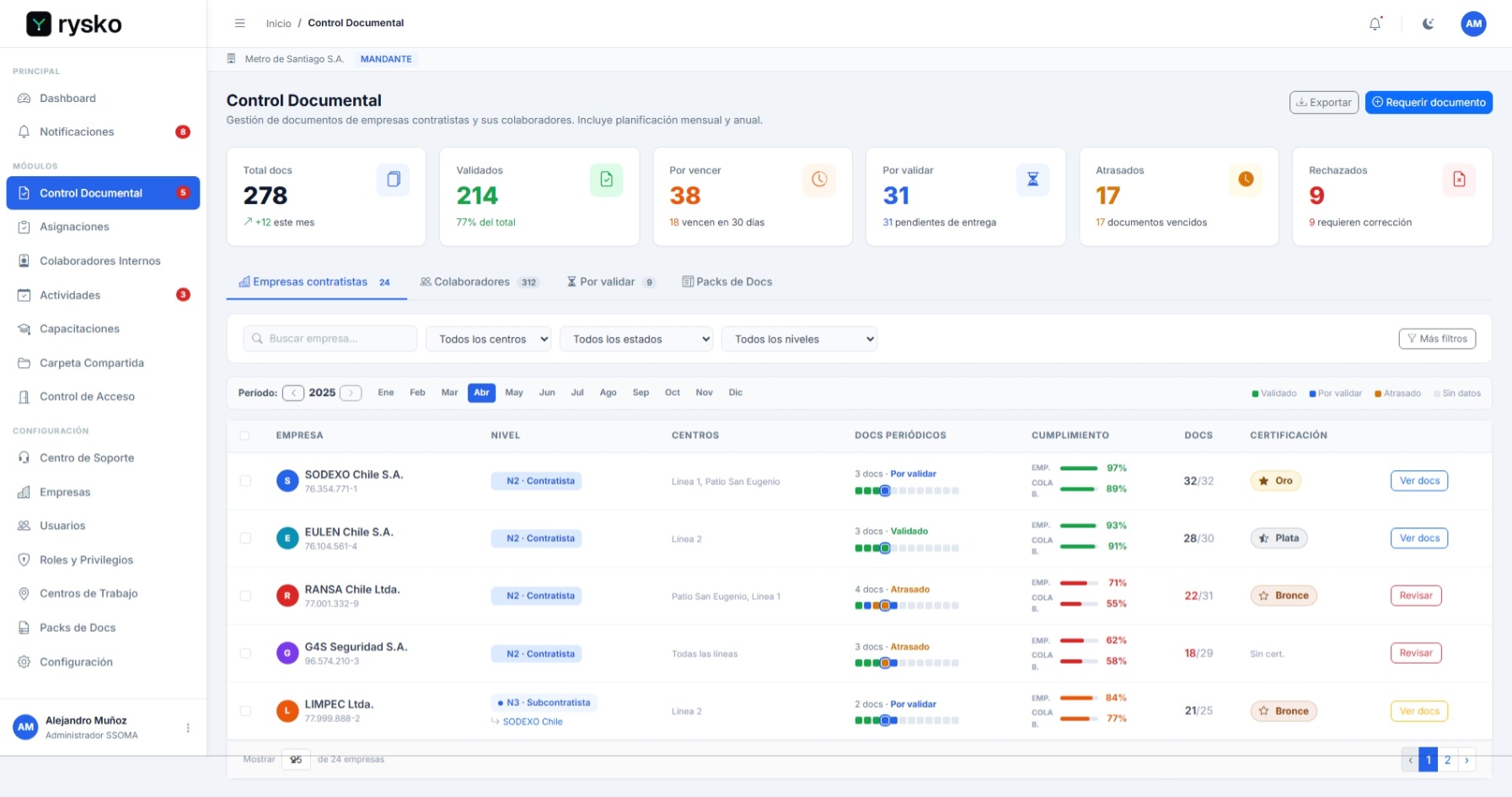Click the Mostrar rows-per-page field
The image size is (1512, 797).
(x=296, y=760)
